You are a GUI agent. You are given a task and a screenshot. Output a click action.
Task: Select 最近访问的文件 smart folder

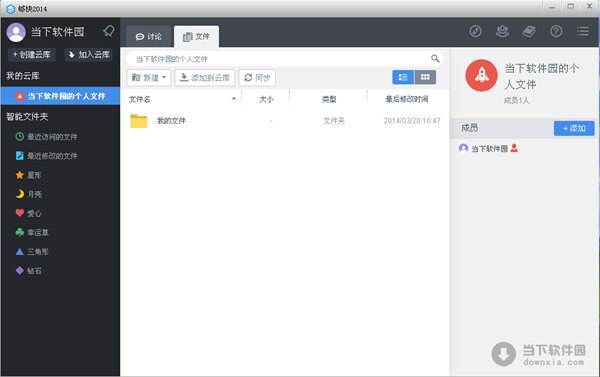(46, 137)
